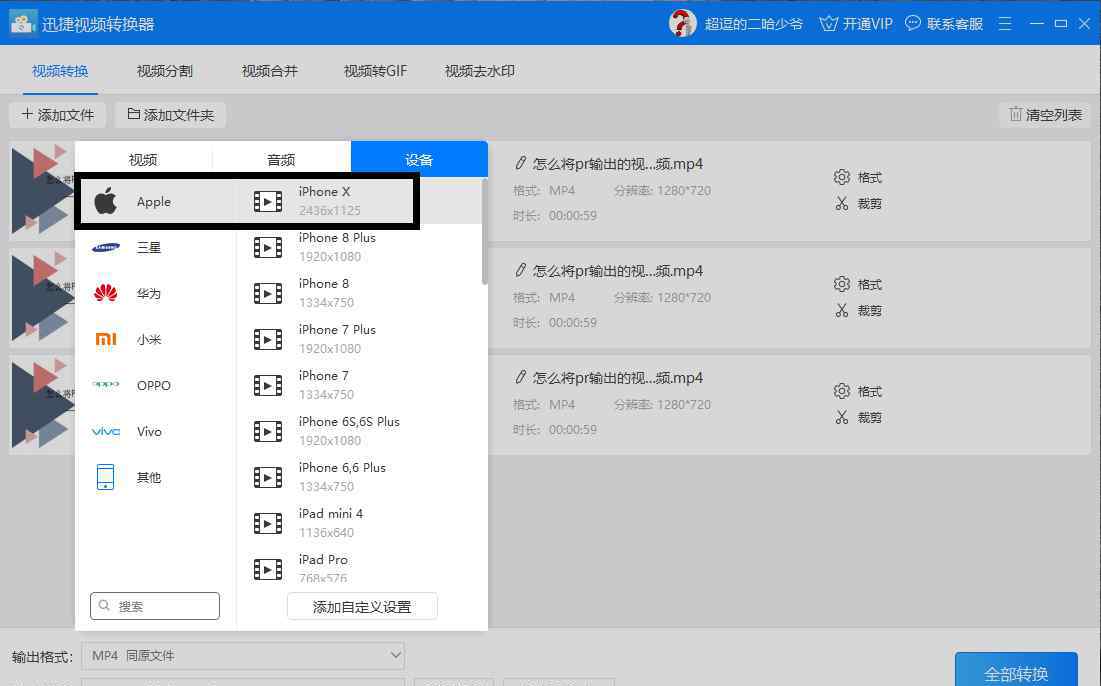
Task: Open the 视频转GIF tab
Action: tap(375, 71)
